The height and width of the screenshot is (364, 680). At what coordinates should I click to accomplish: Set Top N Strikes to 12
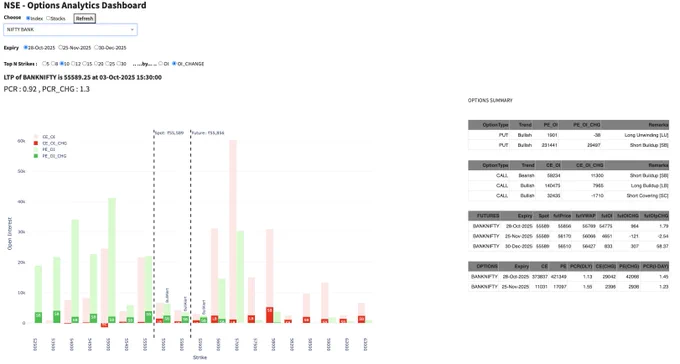73,63
